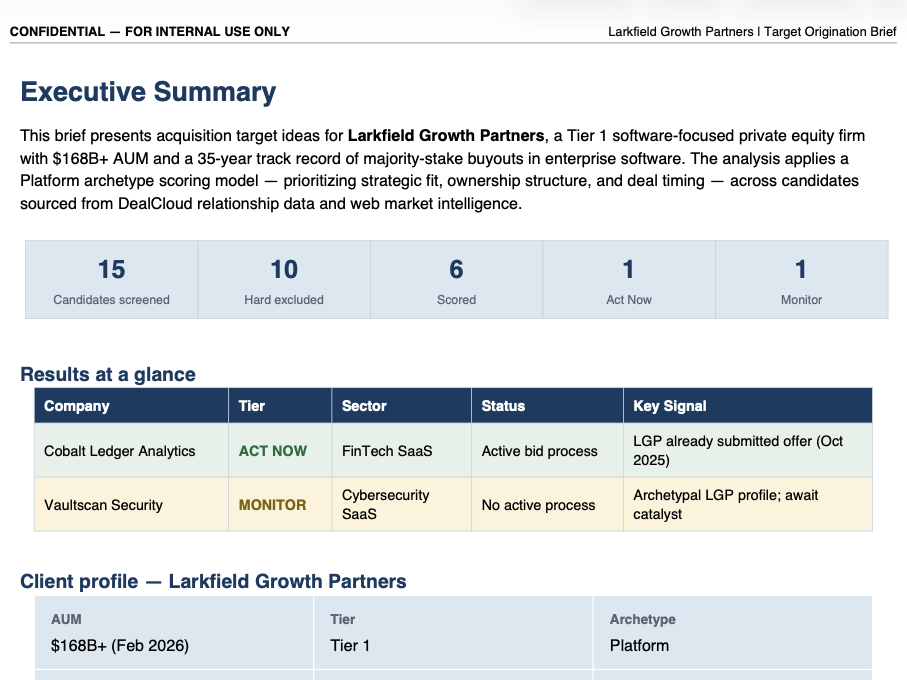Click the 'Monitor' stat label
The image size is (907, 680).
[801, 300]
